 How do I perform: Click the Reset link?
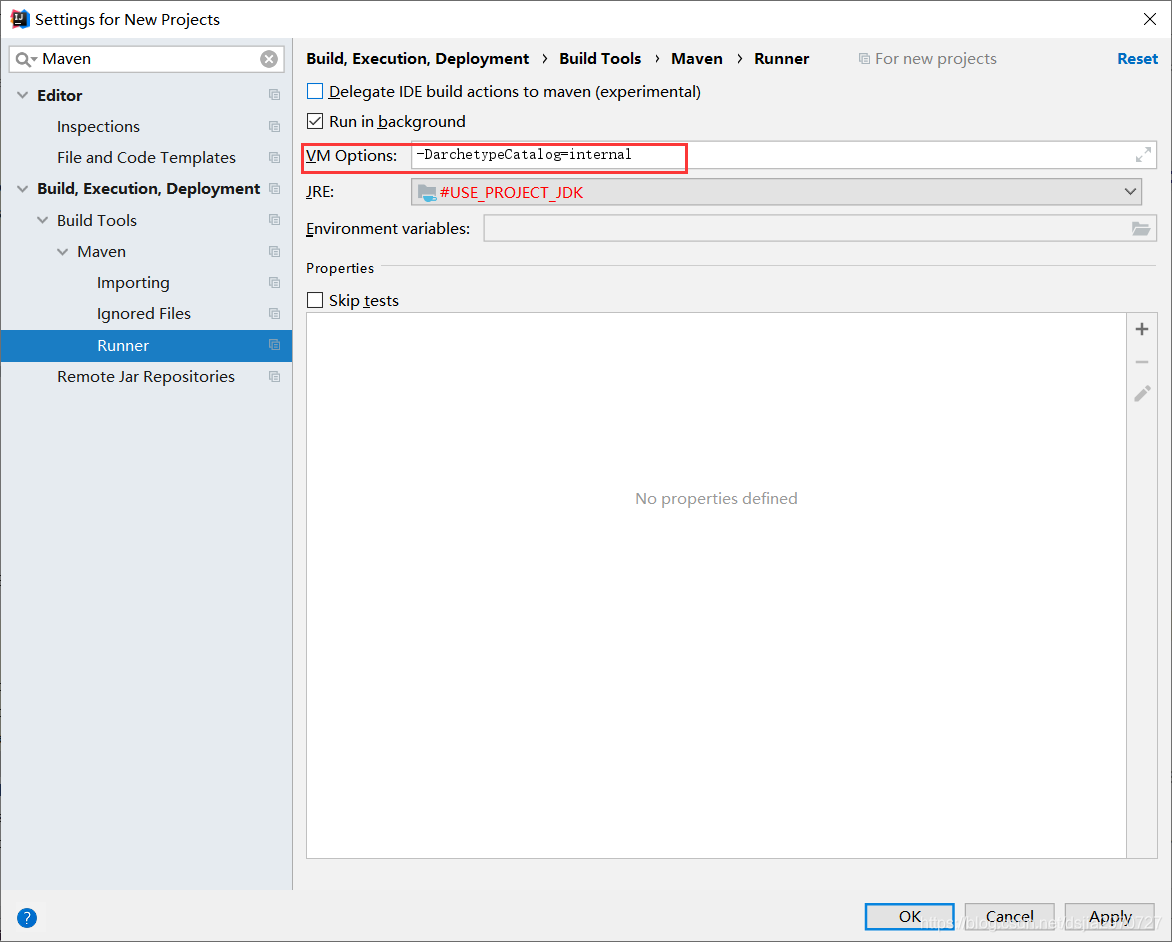(1137, 58)
